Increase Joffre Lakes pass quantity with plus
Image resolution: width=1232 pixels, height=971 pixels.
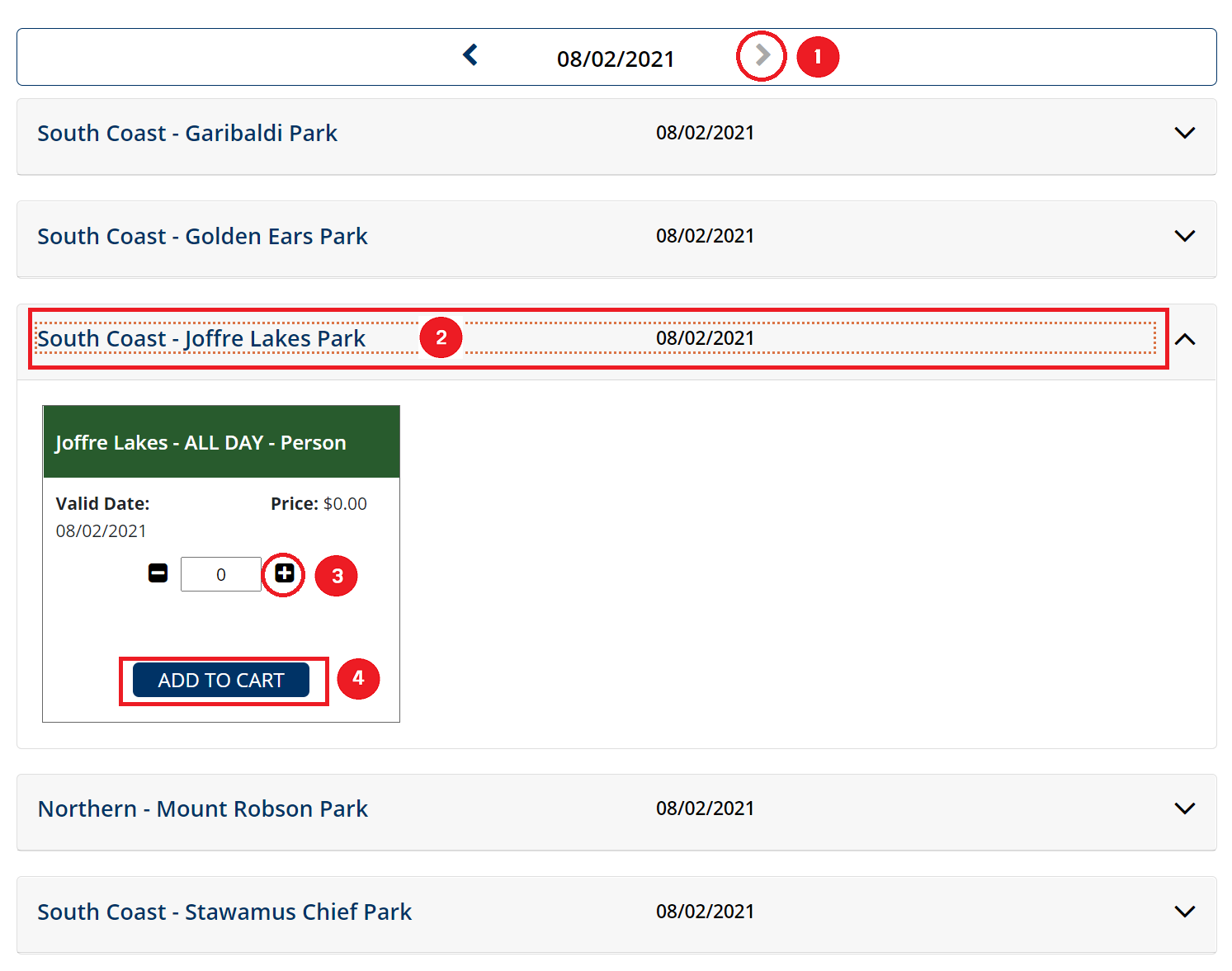(x=285, y=573)
